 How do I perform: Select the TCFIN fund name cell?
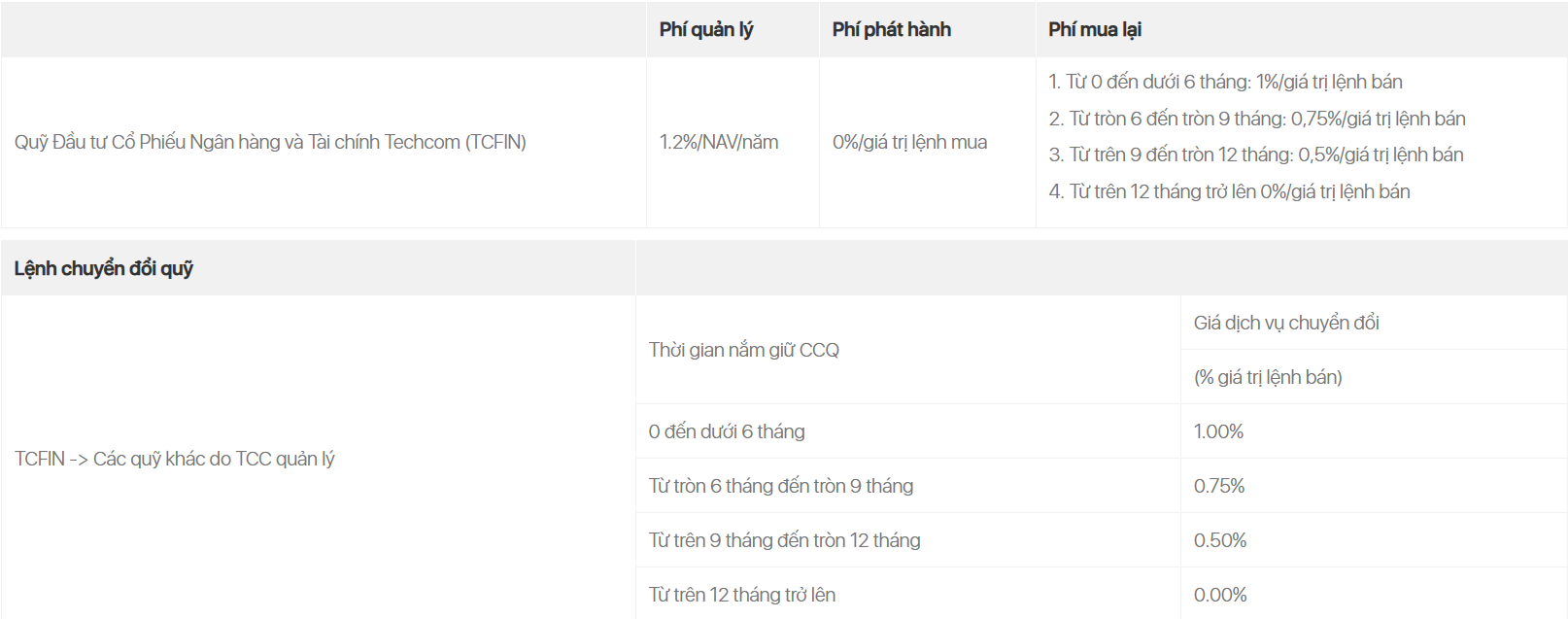pyautogui.click(x=270, y=142)
